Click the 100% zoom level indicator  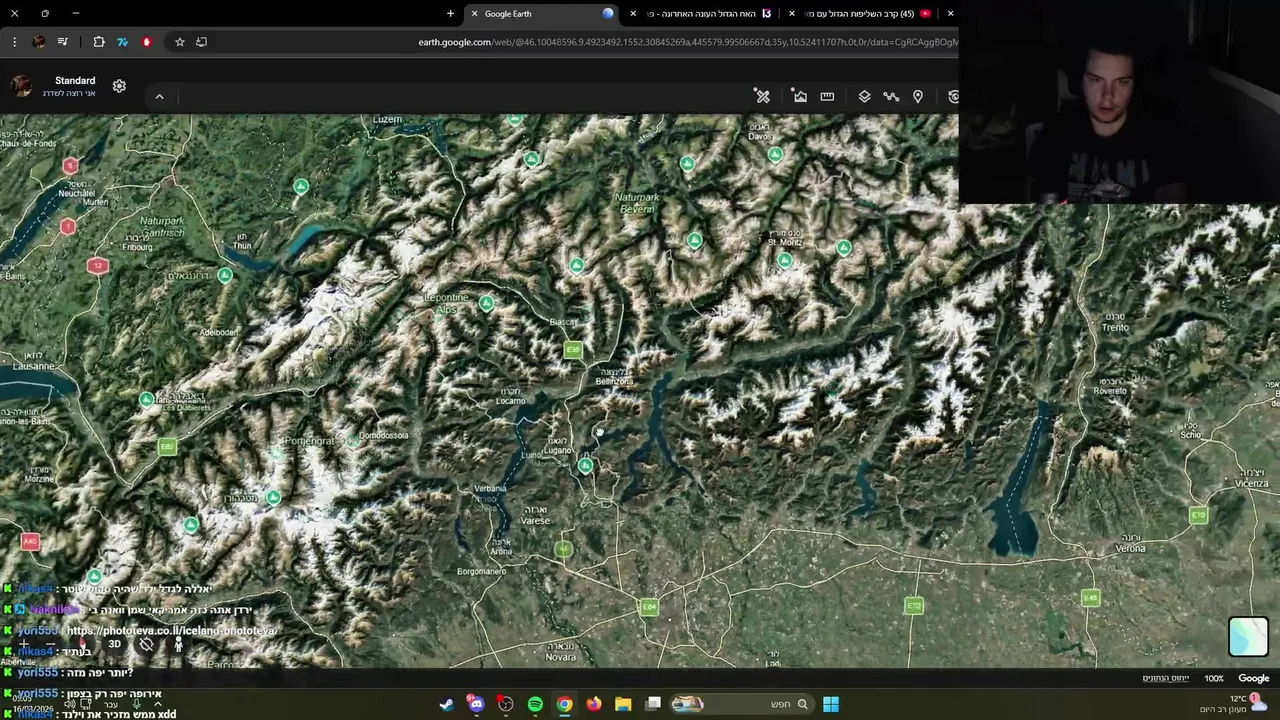(1214, 678)
